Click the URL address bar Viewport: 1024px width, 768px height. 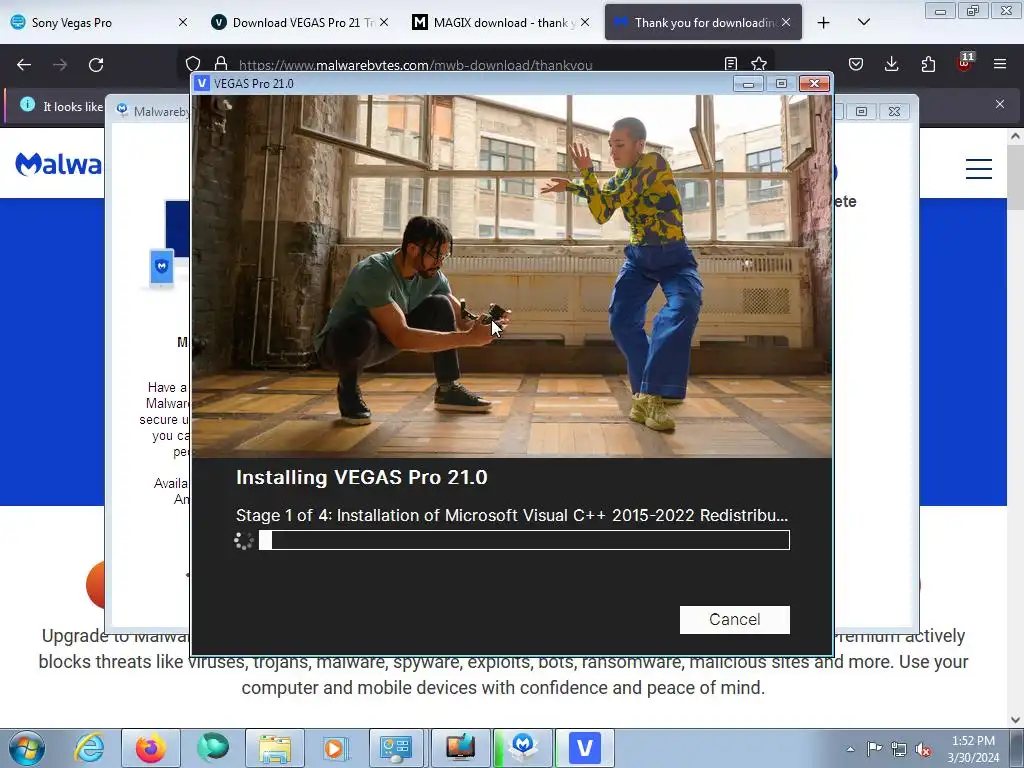click(x=477, y=65)
